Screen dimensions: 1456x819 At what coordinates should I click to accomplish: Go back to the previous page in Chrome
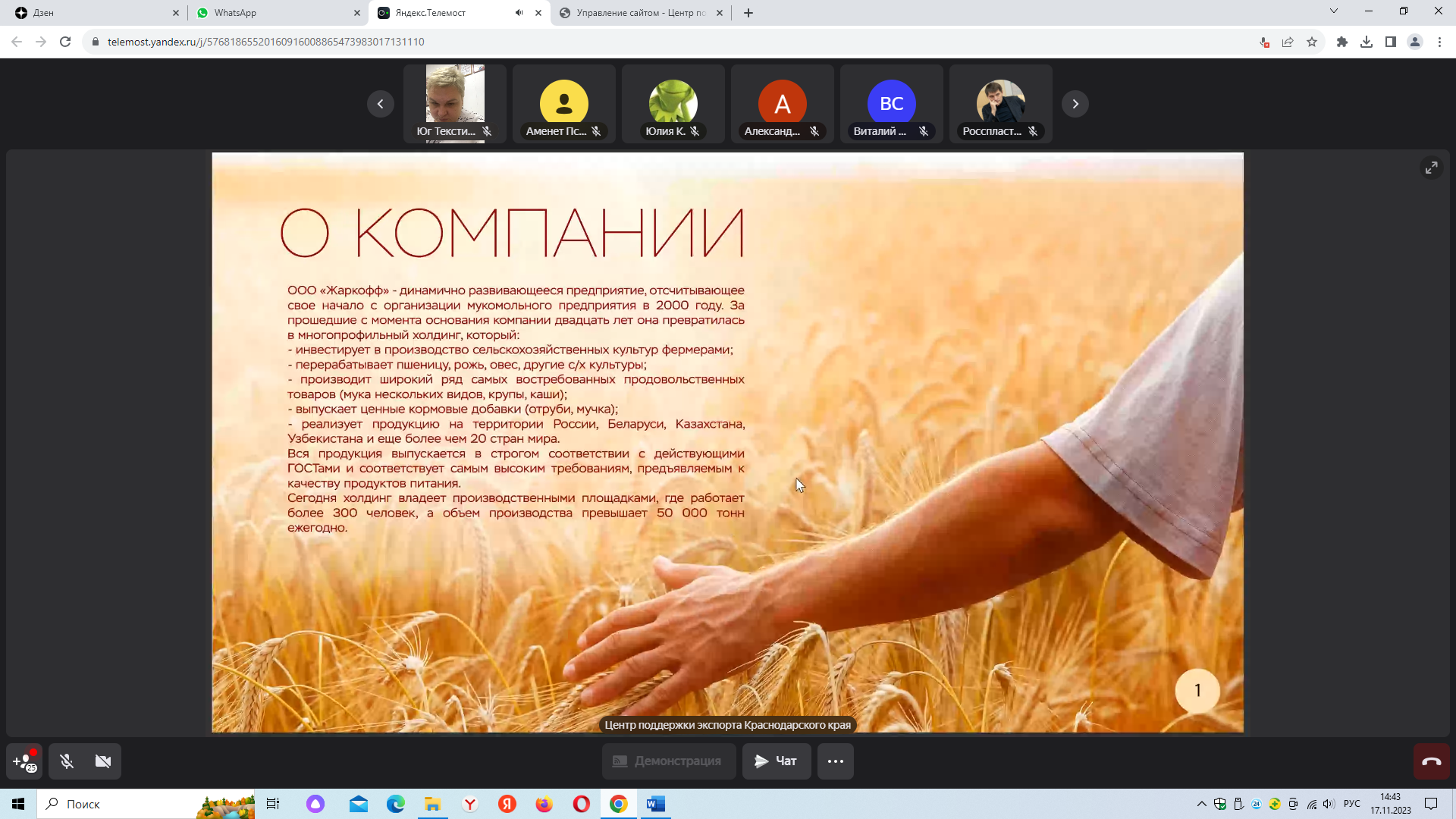[17, 42]
